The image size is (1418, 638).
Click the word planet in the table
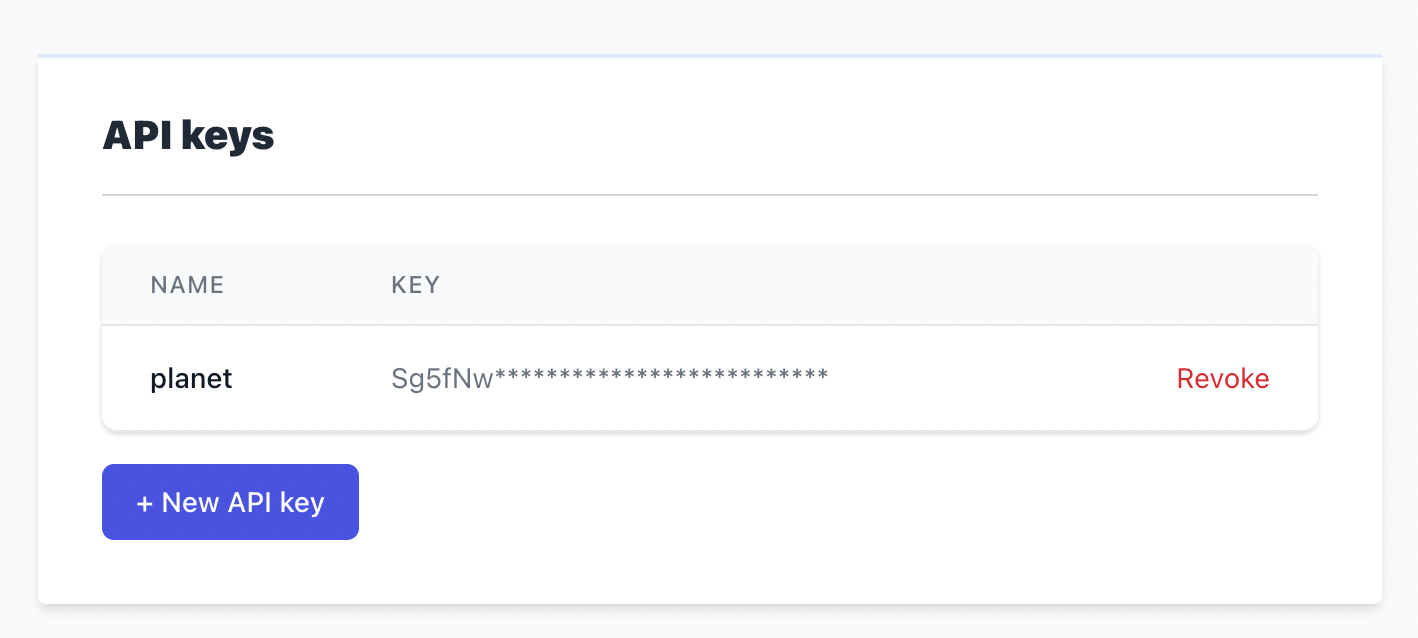tap(191, 379)
